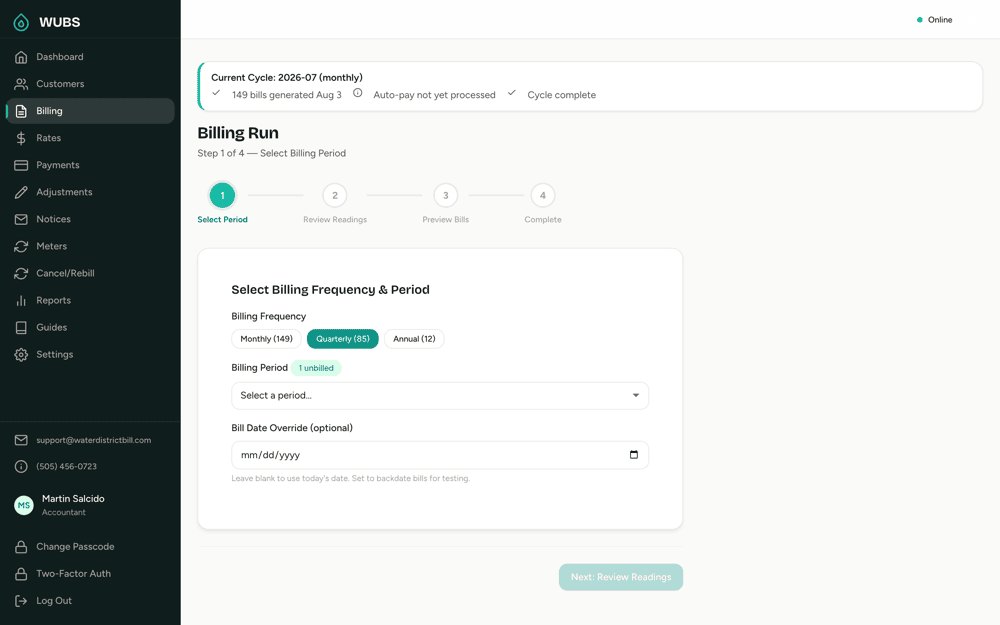Image resolution: width=1000 pixels, height=625 pixels.
Task: Click the Rates dollar sign icon
Action: coord(21,138)
